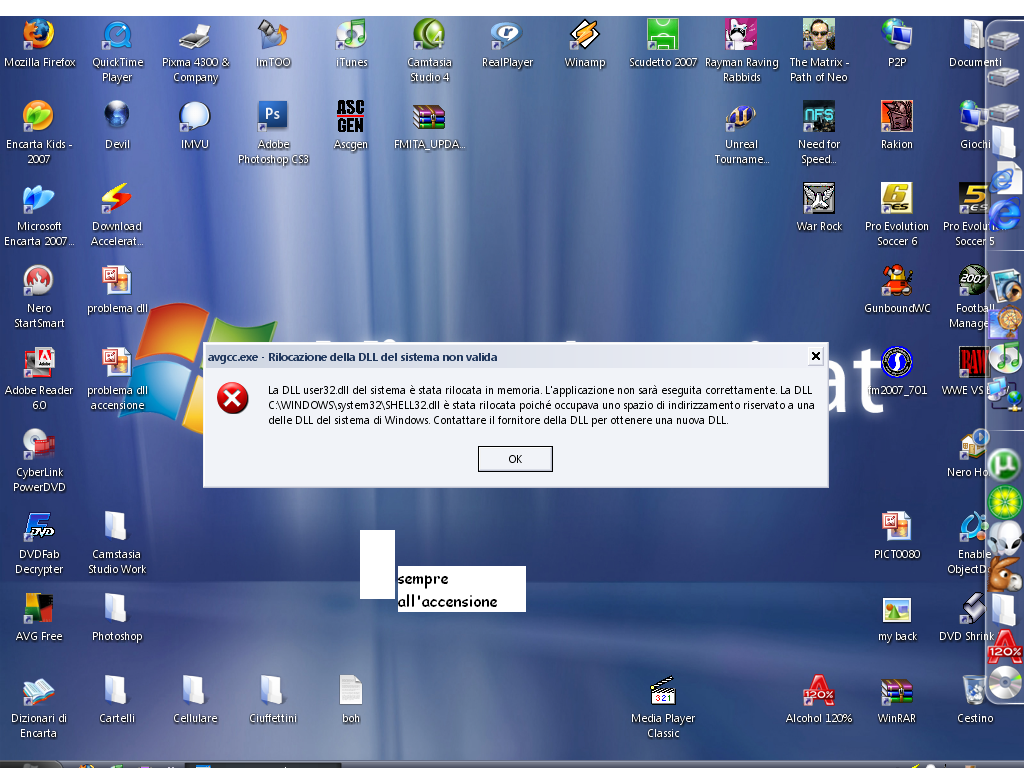Screen dimensions: 1024x768
Task: Open the Photoshop folder on the desktop
Action: point(117,618)
